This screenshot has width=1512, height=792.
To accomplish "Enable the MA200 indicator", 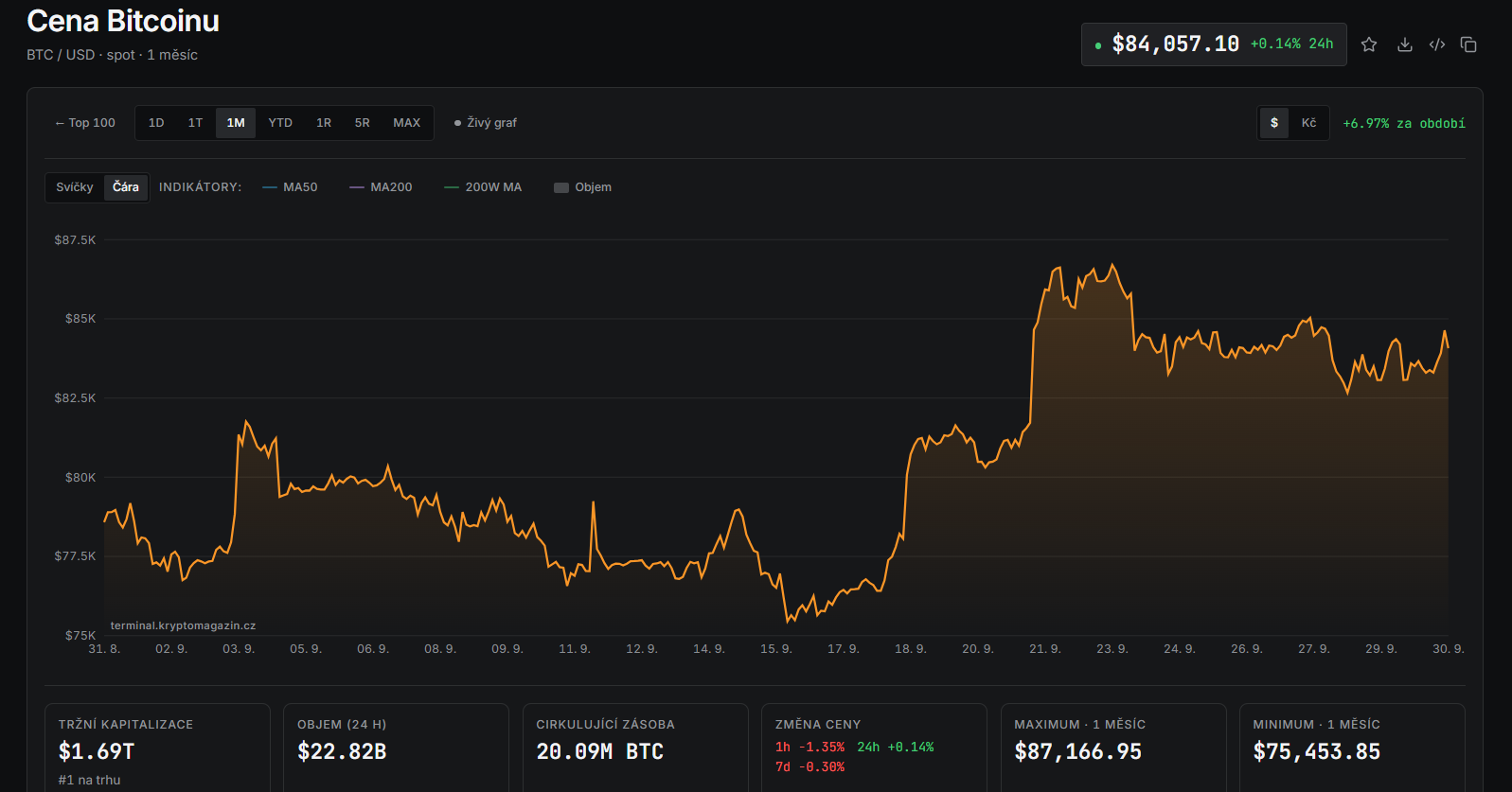I will coord(381,187).
